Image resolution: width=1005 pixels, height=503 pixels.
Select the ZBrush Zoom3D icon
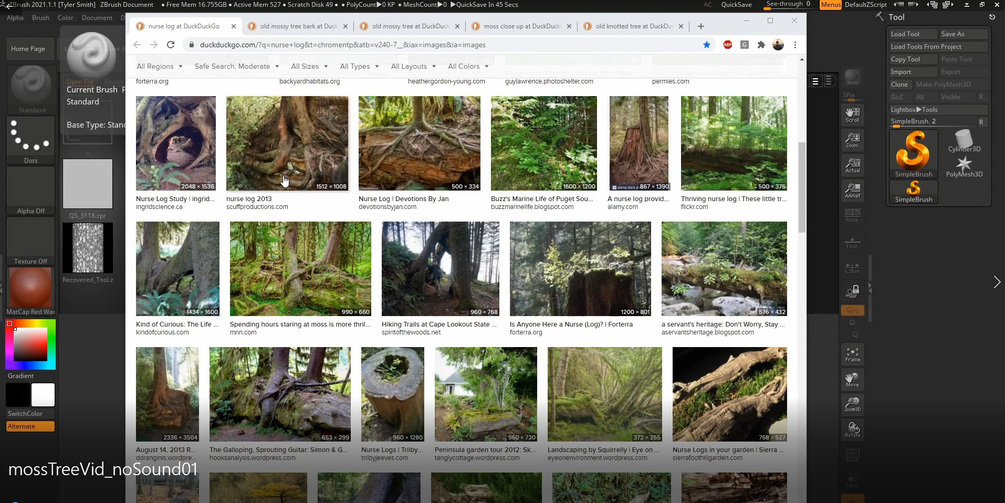[852, 404]
